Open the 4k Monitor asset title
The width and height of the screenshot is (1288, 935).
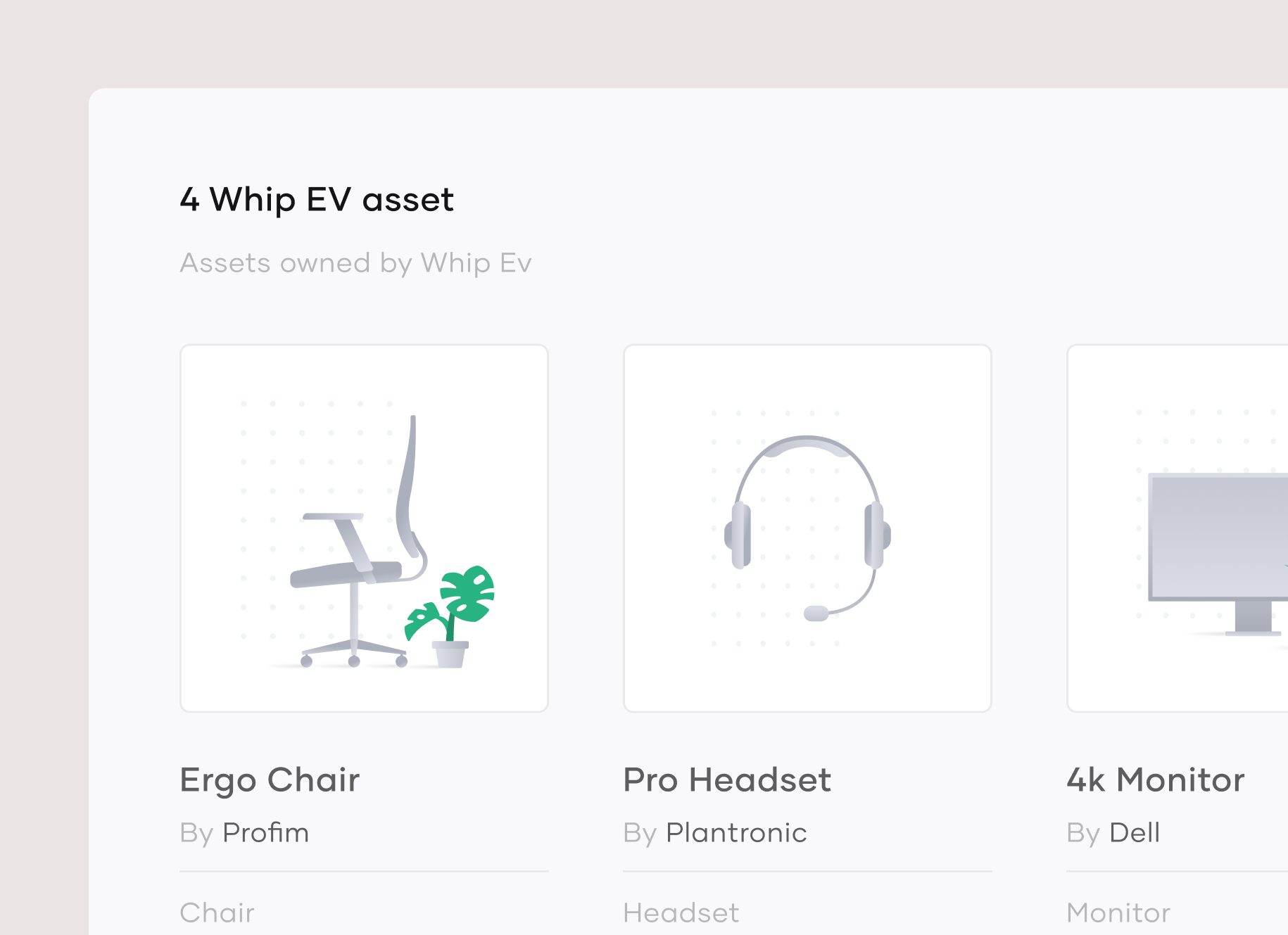pyautogui.click(x=1155, y=780)
